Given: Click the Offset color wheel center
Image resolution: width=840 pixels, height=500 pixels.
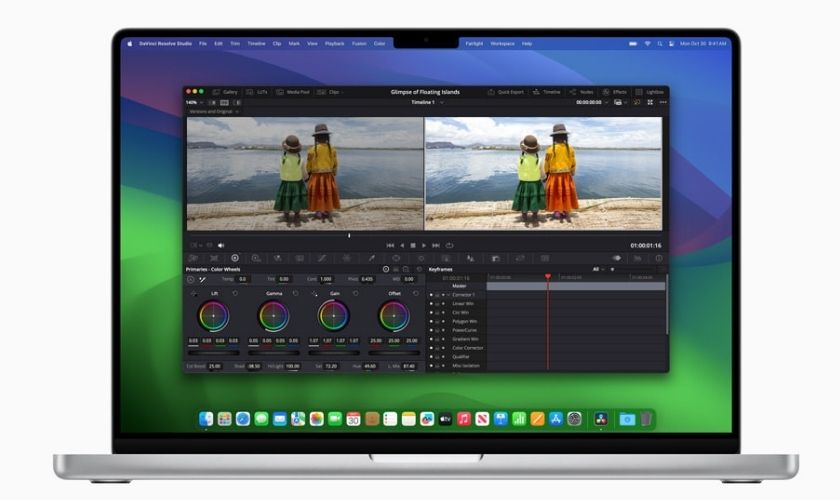Looking at the screenshot, I should pos(394,316).
